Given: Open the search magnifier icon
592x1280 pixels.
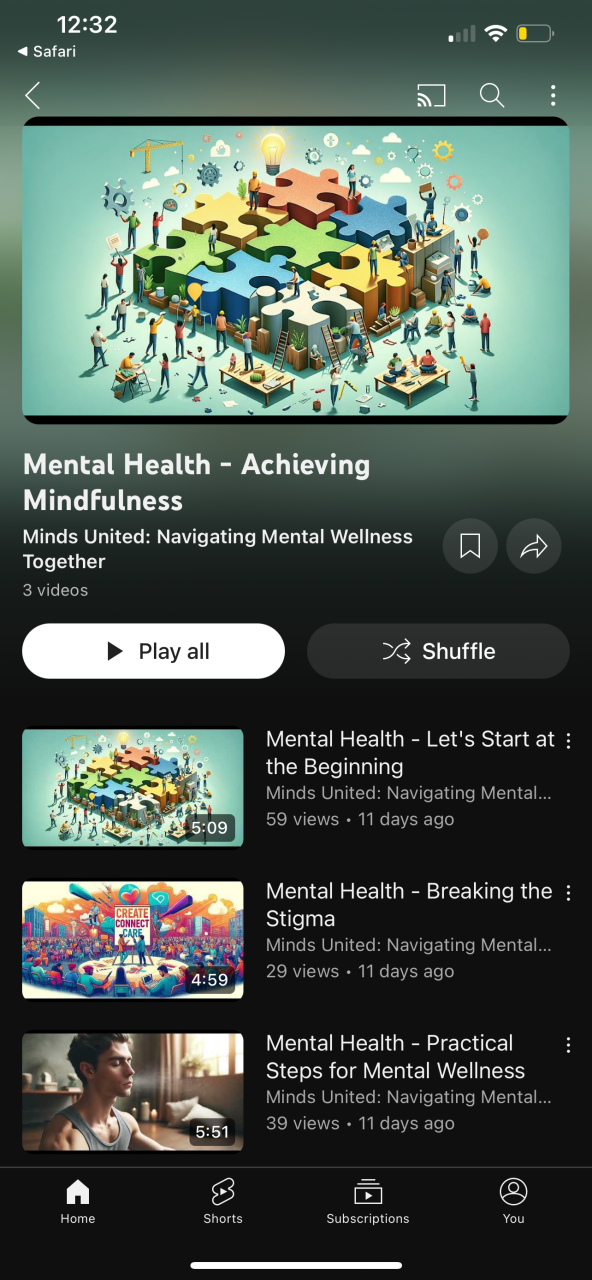Looking at the screenshot, I should (x=492, y=96).
